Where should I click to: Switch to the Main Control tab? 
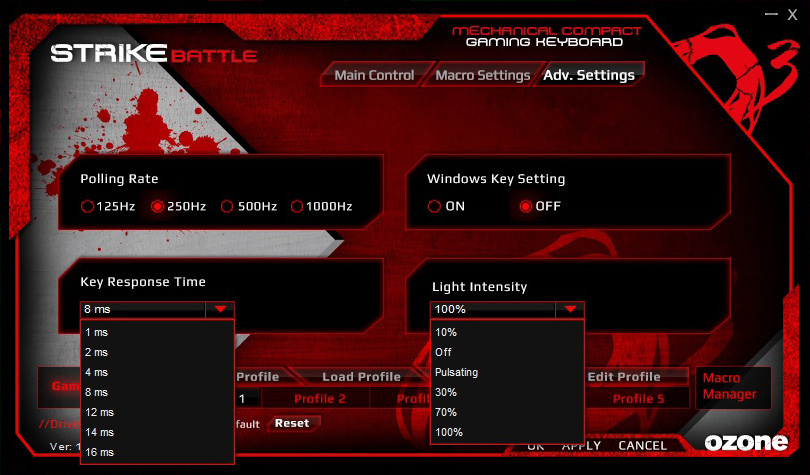pos(374,75)
